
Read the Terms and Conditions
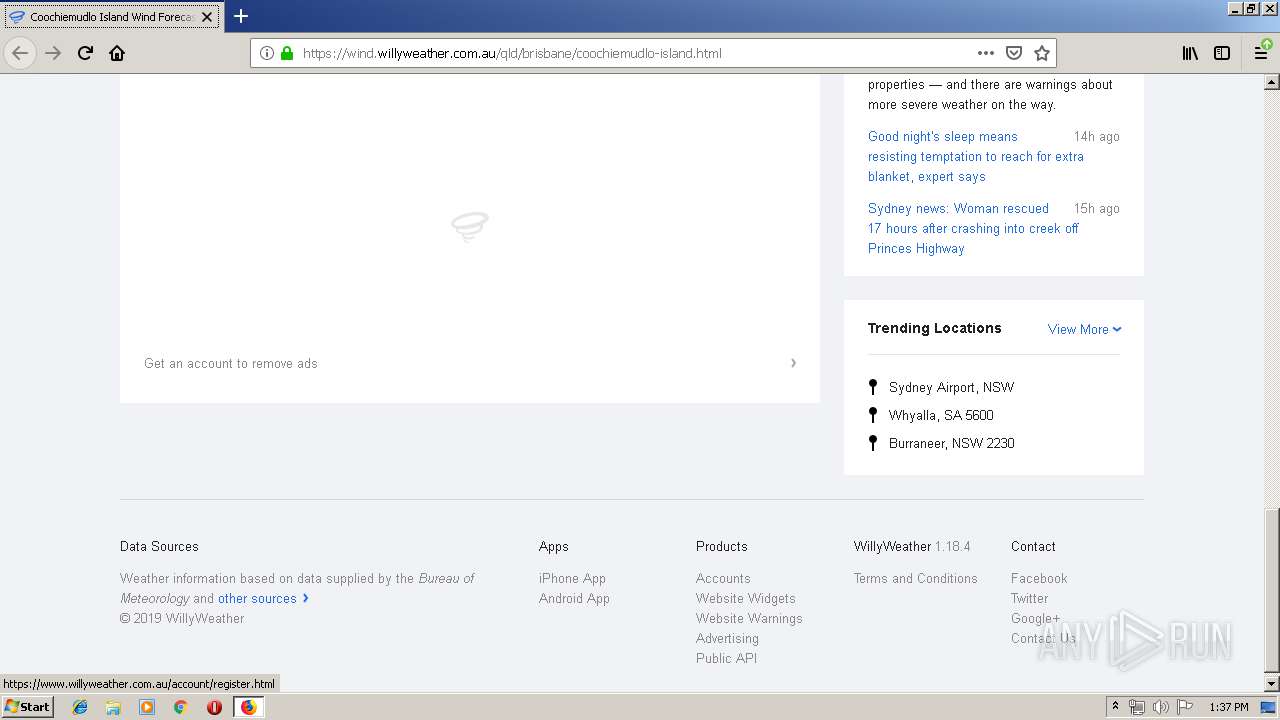coord(915,578)
